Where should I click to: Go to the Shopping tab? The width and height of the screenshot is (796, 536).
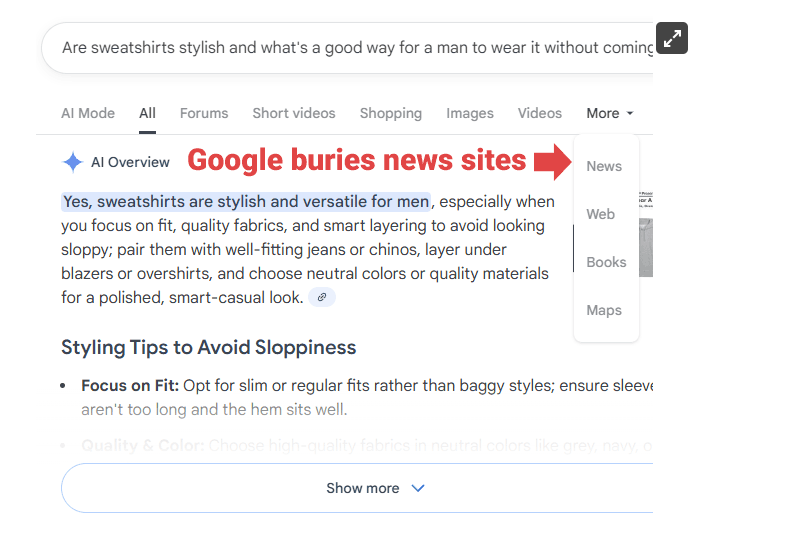click(391, 114)
